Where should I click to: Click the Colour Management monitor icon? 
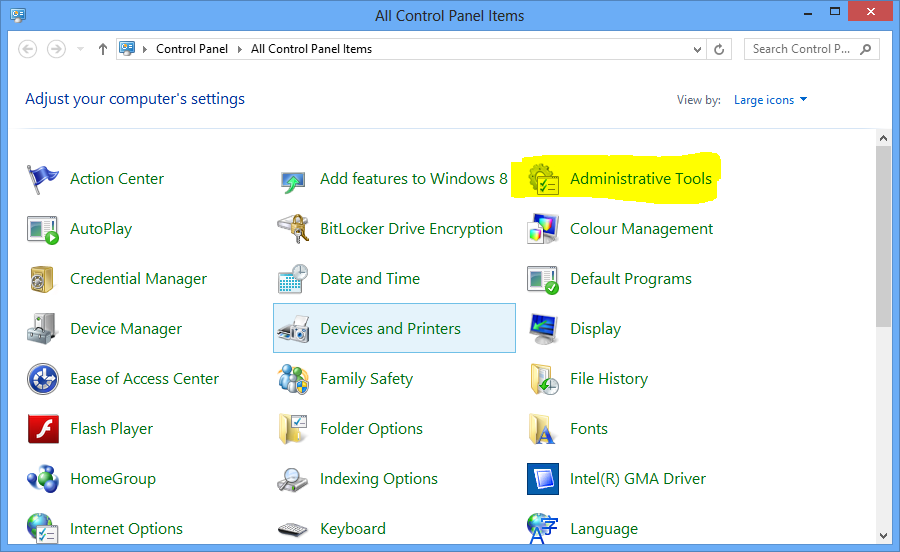[x=543, y=228]
